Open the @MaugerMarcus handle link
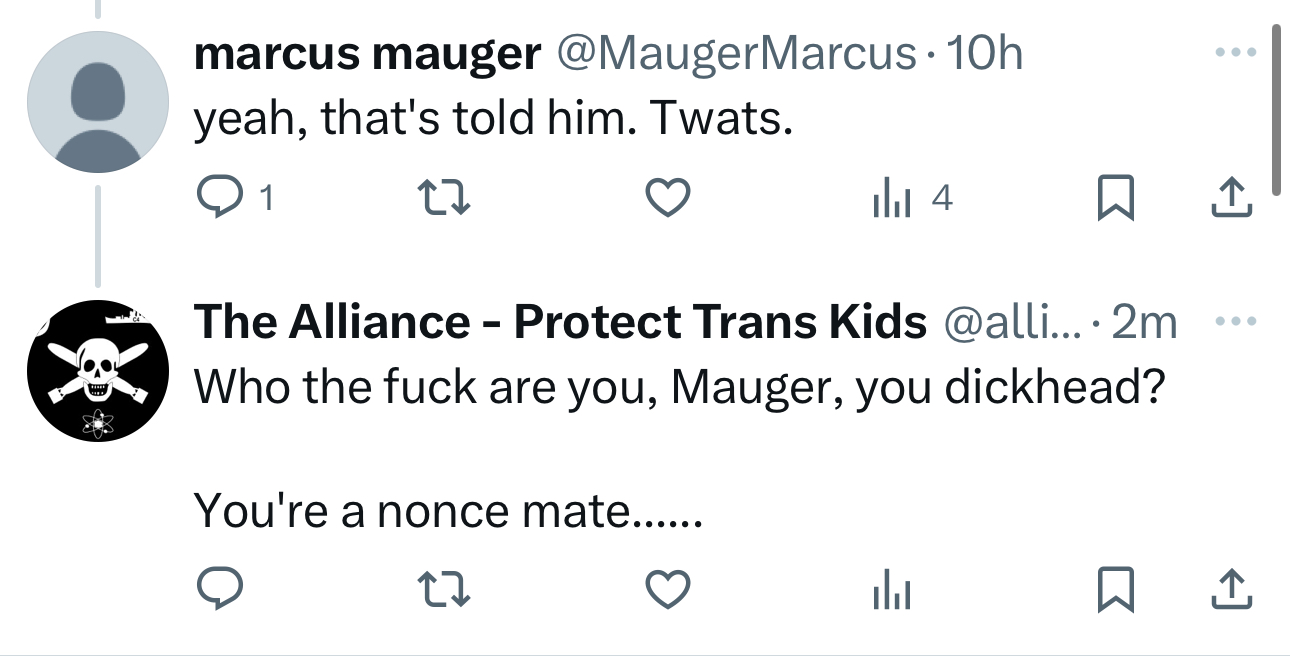 pos(734,53)
